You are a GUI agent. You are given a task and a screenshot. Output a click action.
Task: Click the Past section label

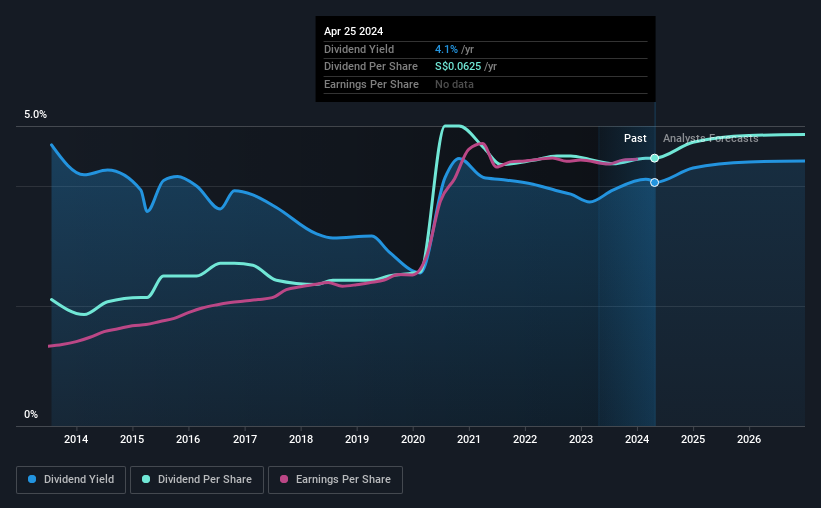635,138
